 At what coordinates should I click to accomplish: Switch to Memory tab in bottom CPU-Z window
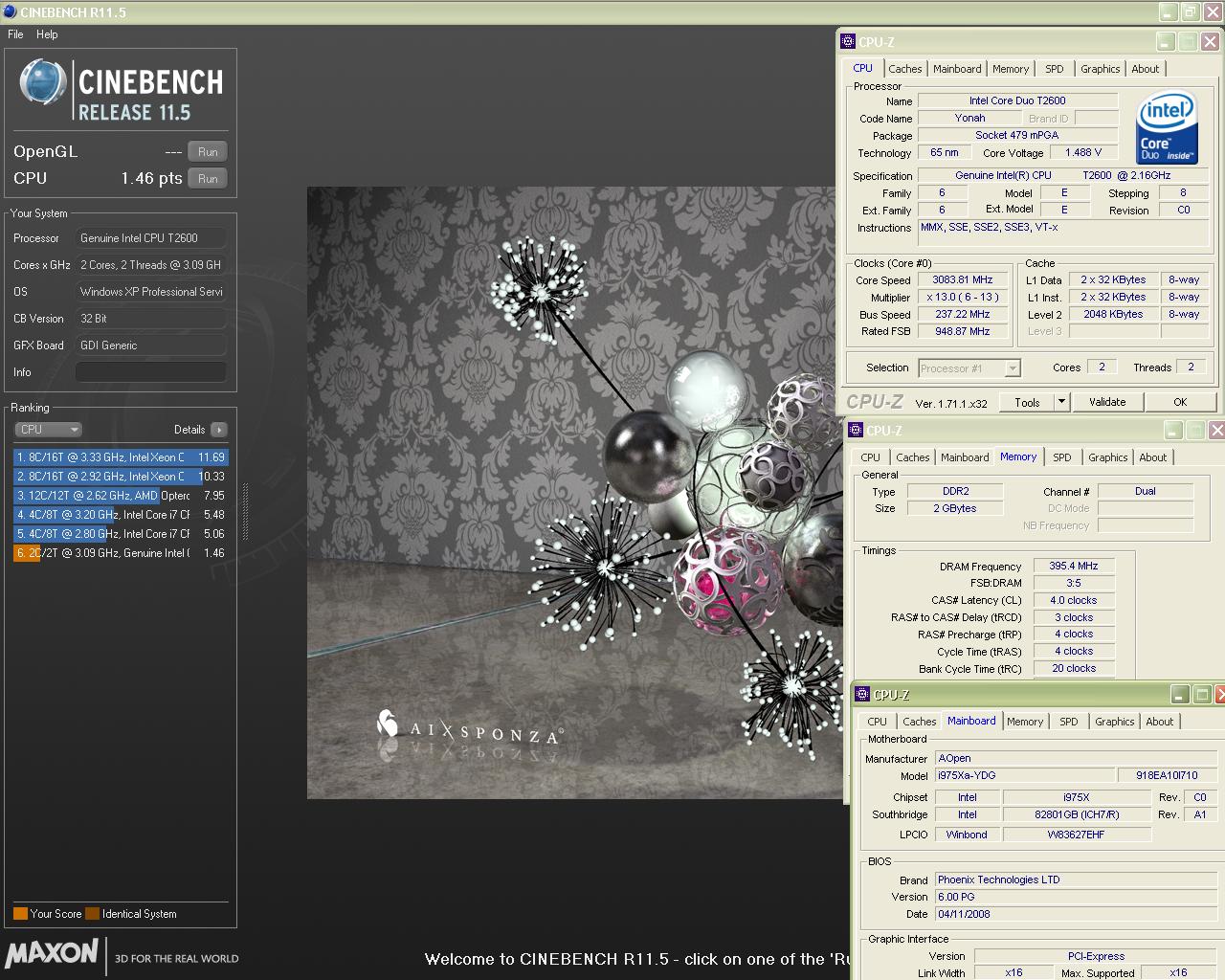[1025, 722]
